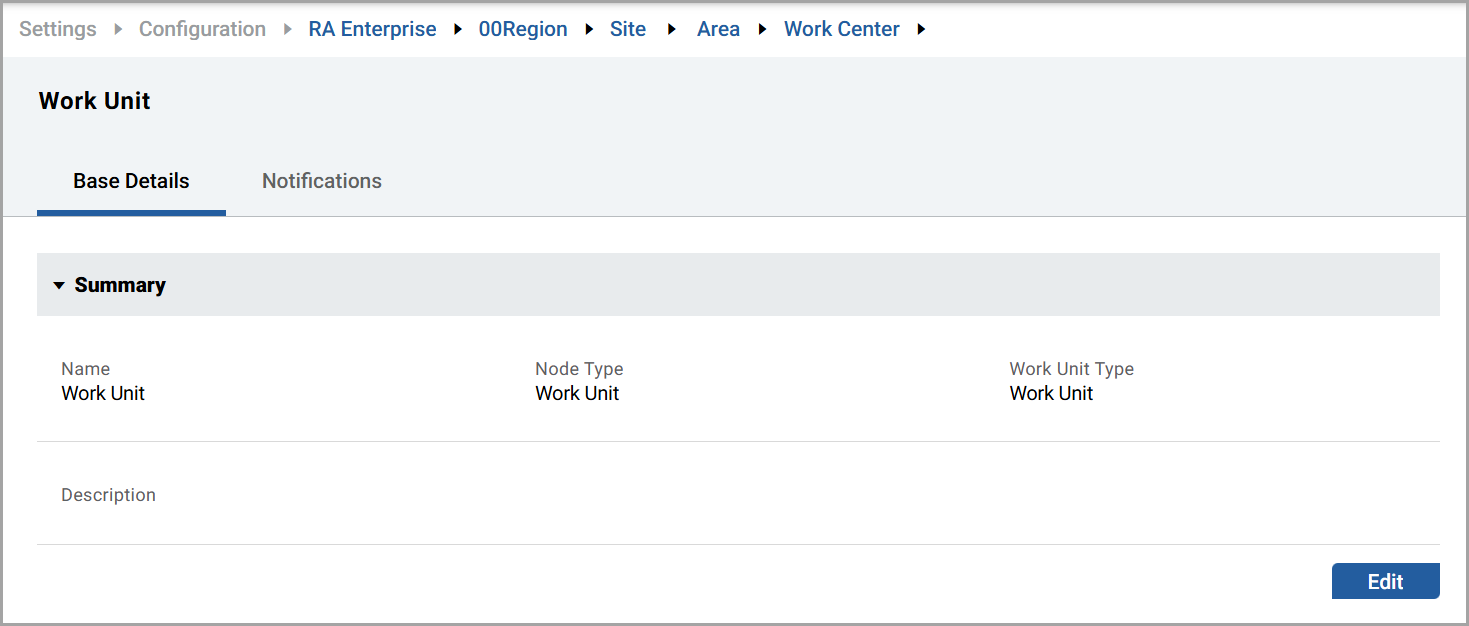Click the arrow after Area breadcrumb
The image size is (1469, 626).
[x=762, y=30]
